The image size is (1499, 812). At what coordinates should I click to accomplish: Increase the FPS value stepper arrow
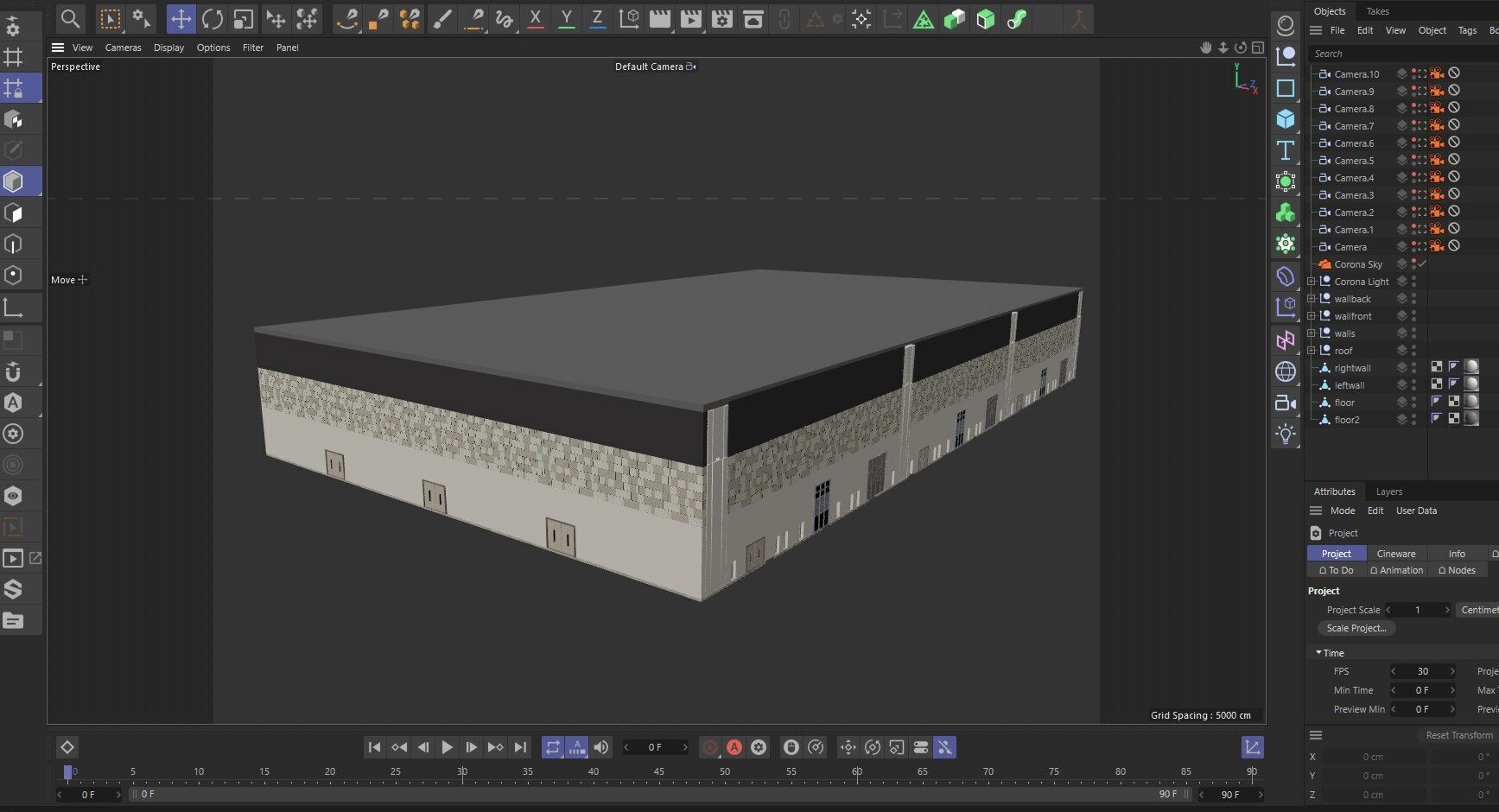1452,671
